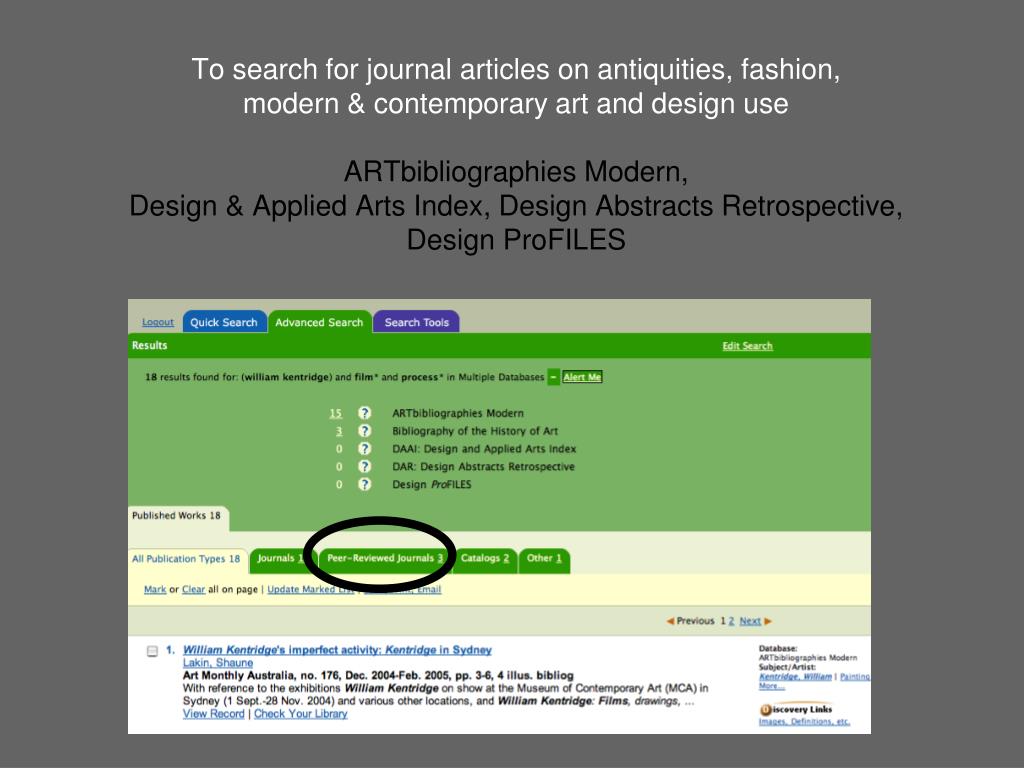Open the 15 results count for ARTbibliographies Modern
This screenshot has width=1024, height=768.
pos(336,413)
